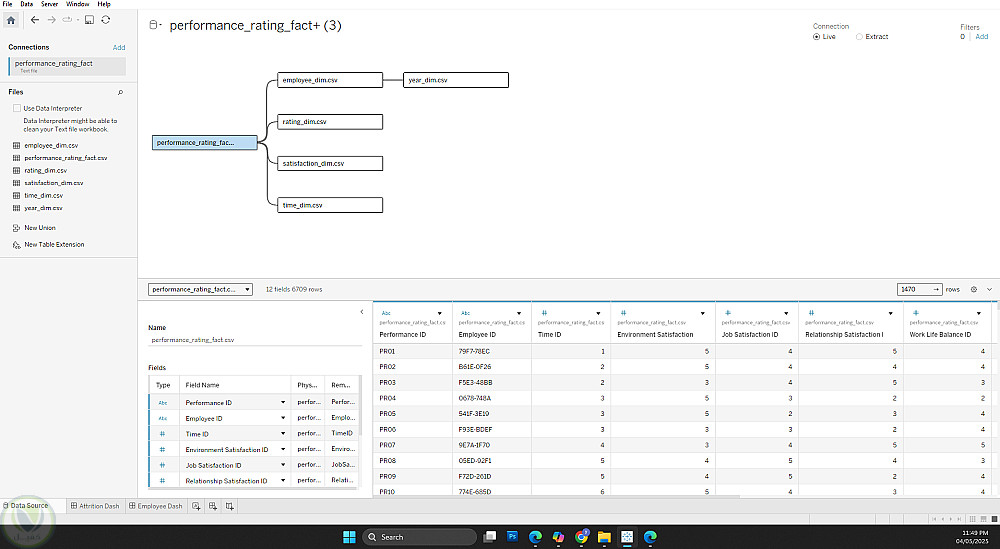The height and width of the screenshot is (549, 1000).
Task: Open the Data menu
Action: (27, 4)
